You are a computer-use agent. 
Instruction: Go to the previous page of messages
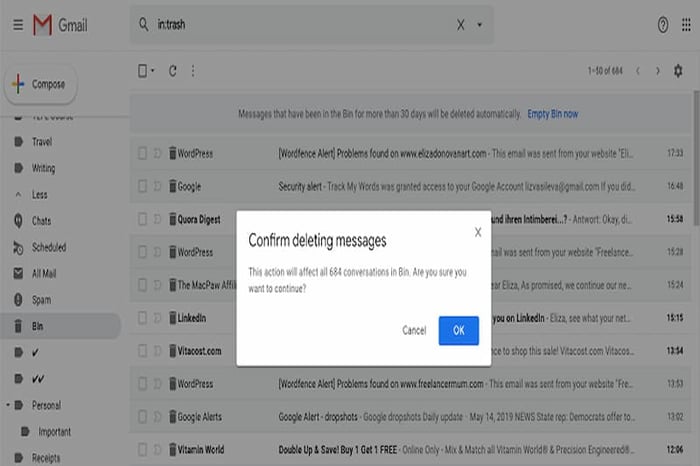[638, 71]
